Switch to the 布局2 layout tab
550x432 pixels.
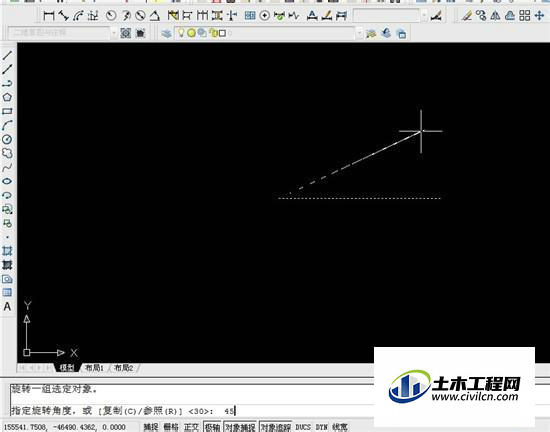124,368
